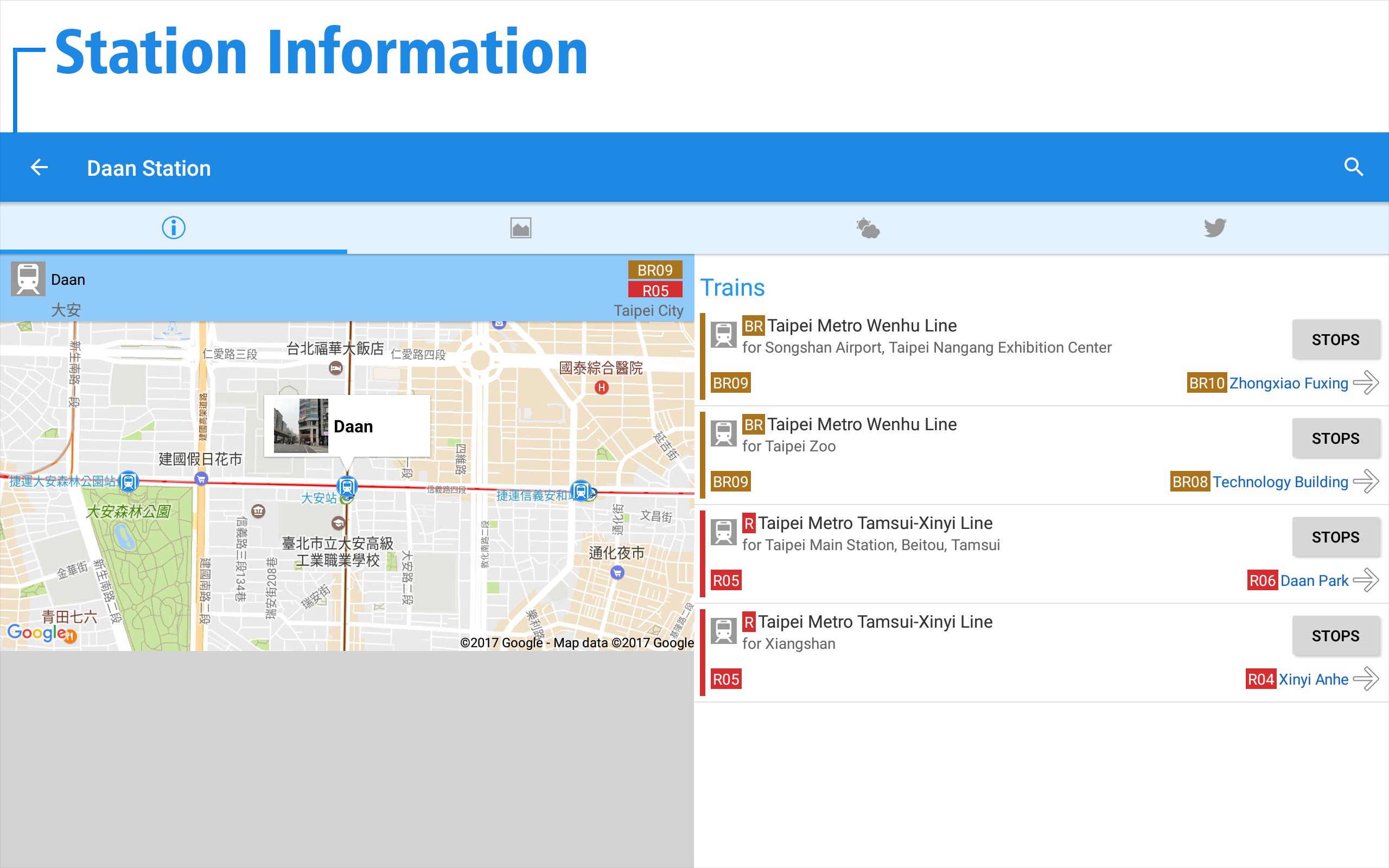This screenshot has height=868, width=1389.
Task: Select Taipei Metro Wenhu Line for Taipei Zoo
Action: (862, 424)
